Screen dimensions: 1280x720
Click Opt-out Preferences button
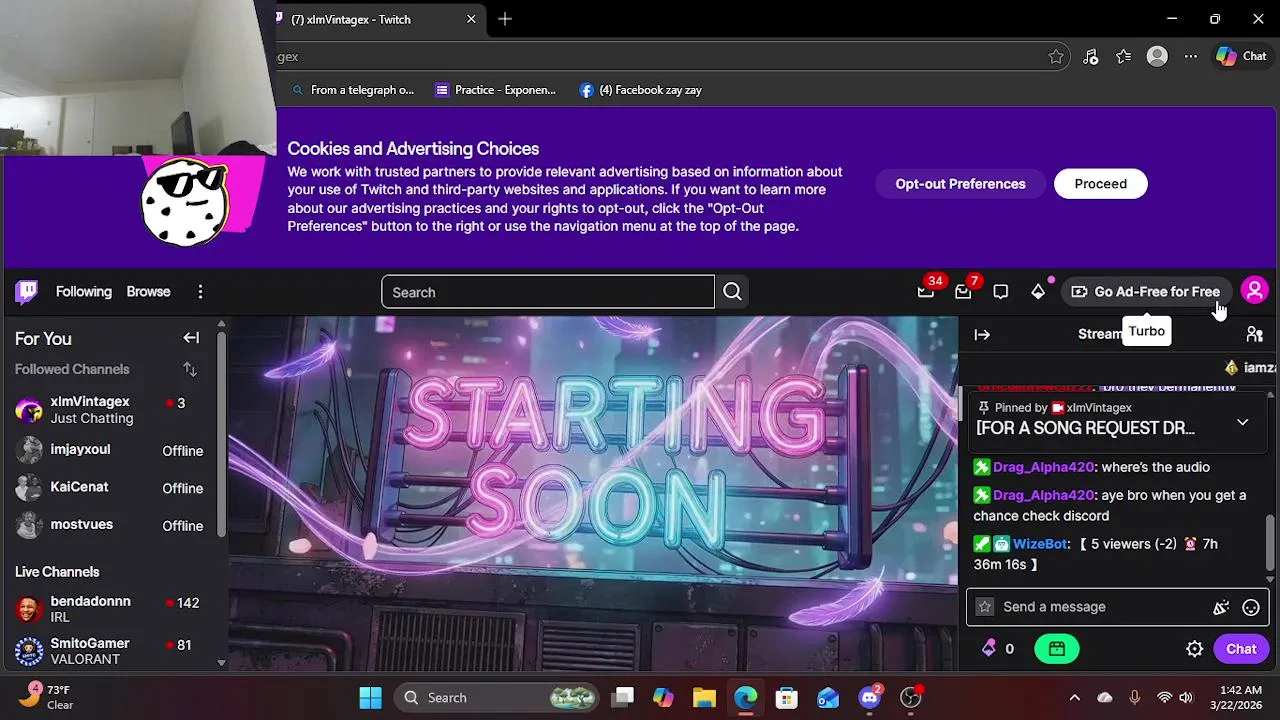coord(960,184)
